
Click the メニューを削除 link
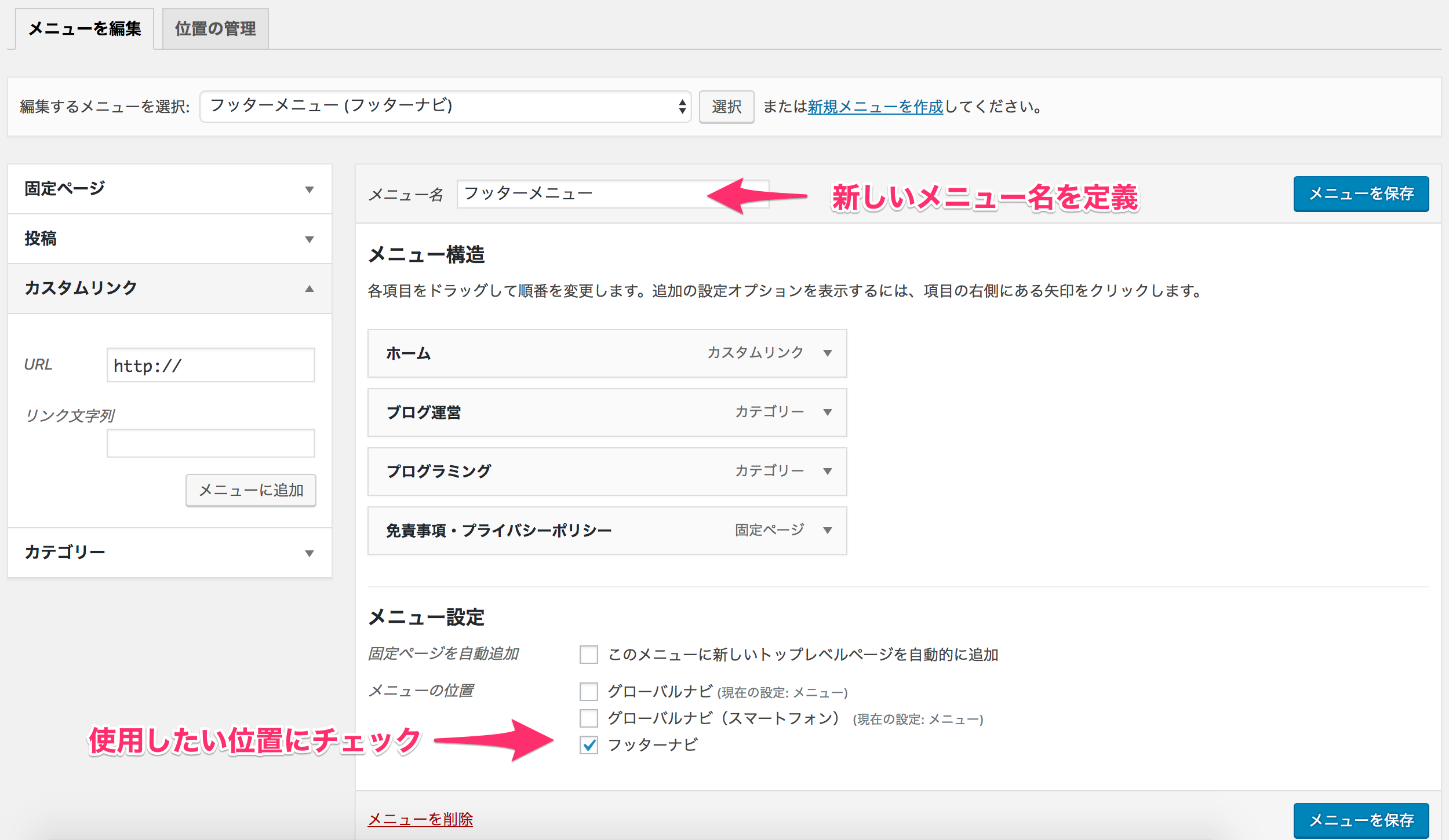click(420, 819)
